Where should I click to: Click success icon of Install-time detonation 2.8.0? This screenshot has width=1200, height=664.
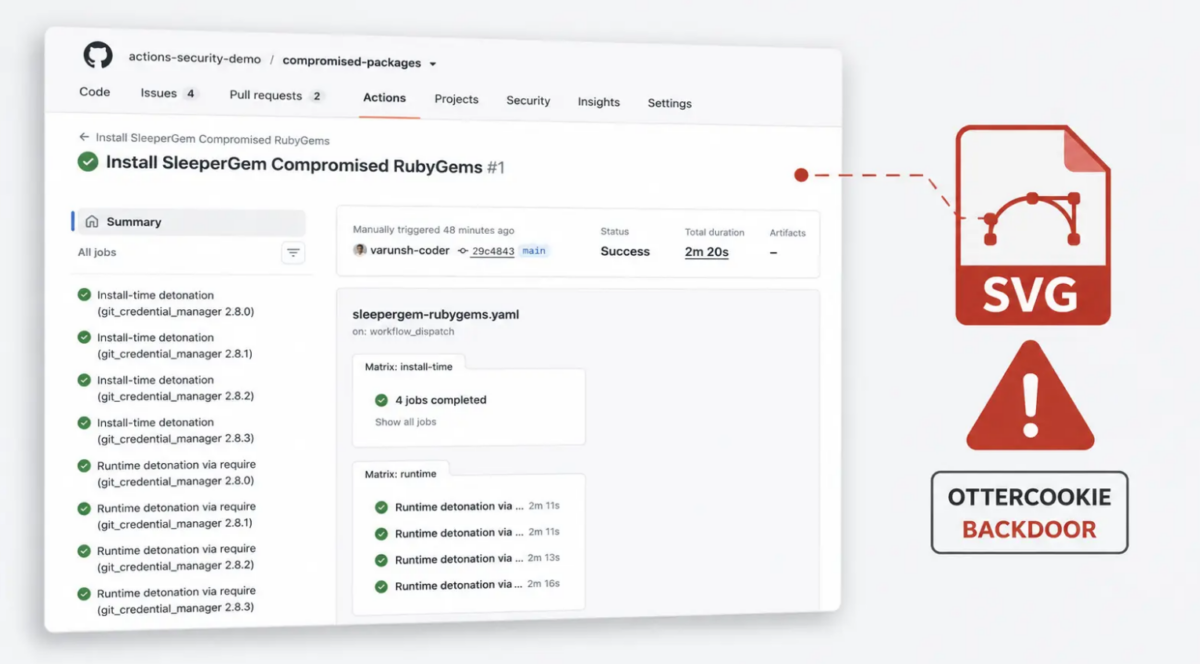pyautogui.click(x=84, y=295)
